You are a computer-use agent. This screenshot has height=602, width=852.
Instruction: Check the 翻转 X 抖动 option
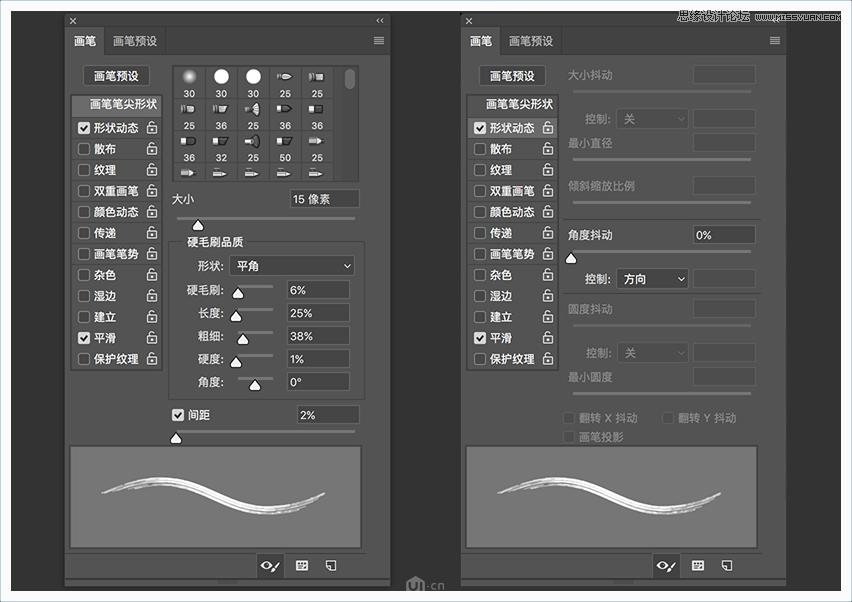[x=569, y=419]
